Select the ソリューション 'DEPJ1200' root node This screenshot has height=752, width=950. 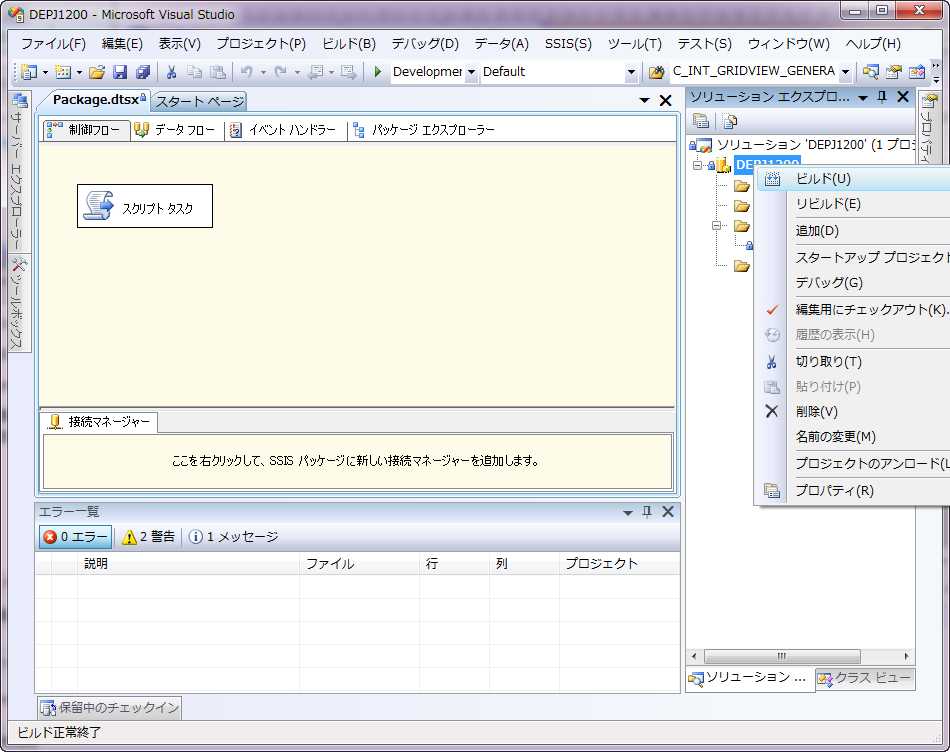803,145
